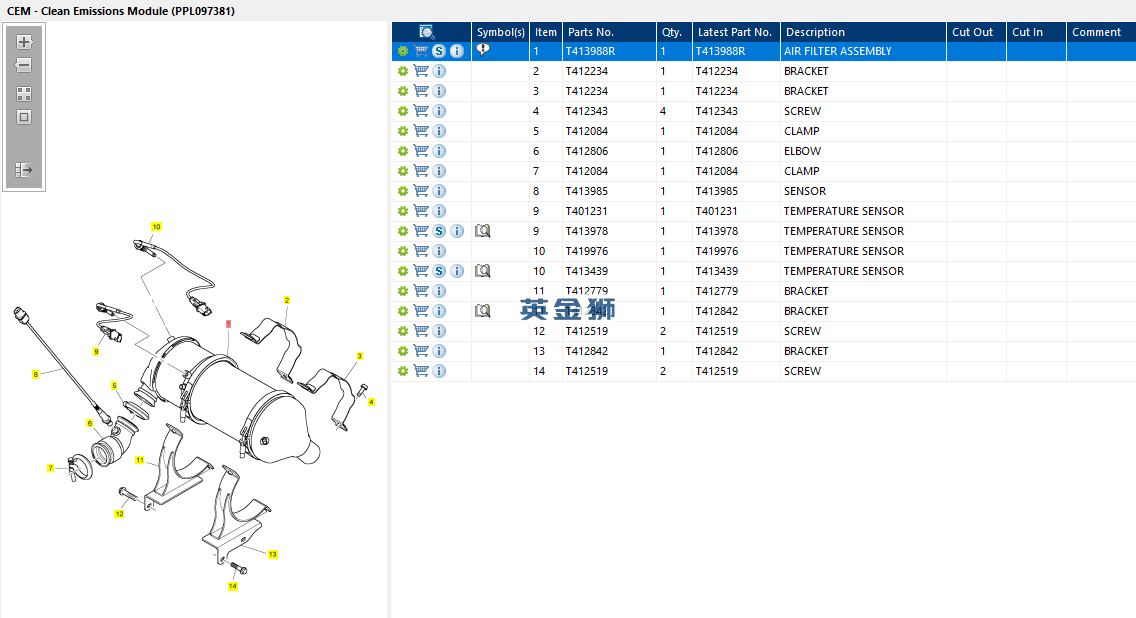
Task: Click the parts number T412806
Action: pyautogui.click(x=587, y=151)
